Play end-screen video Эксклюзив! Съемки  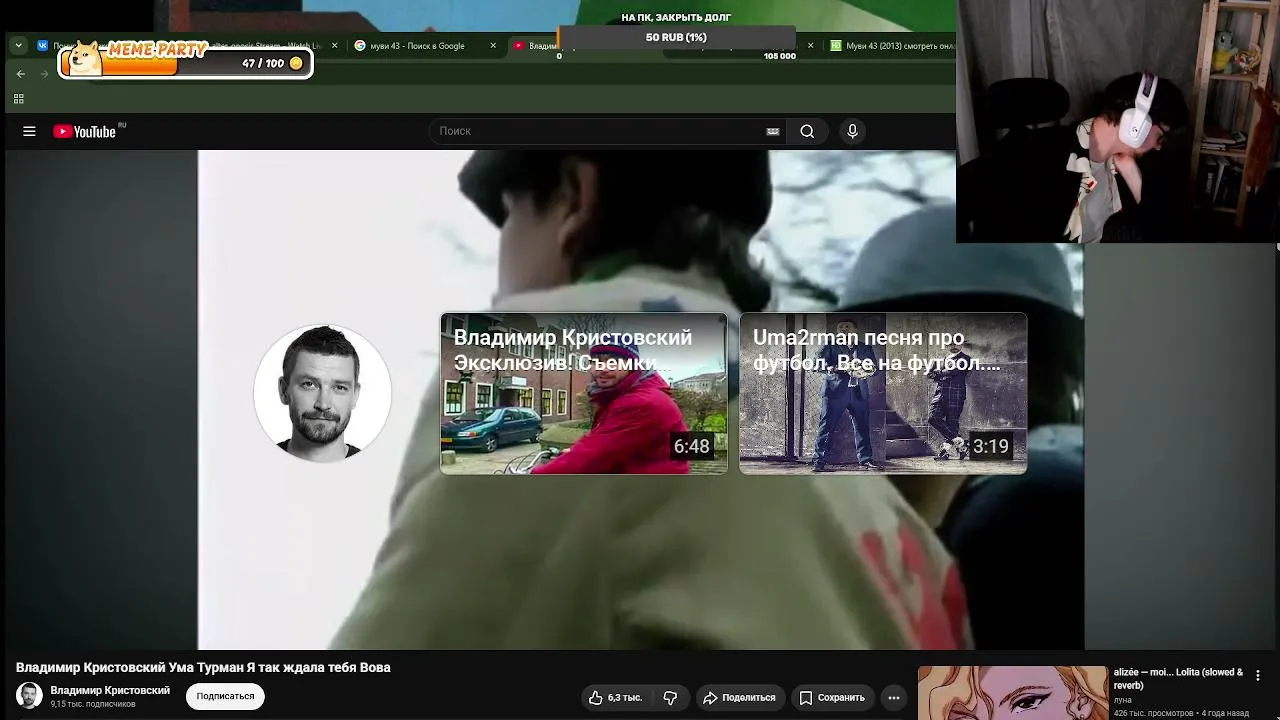click(584, 393)
